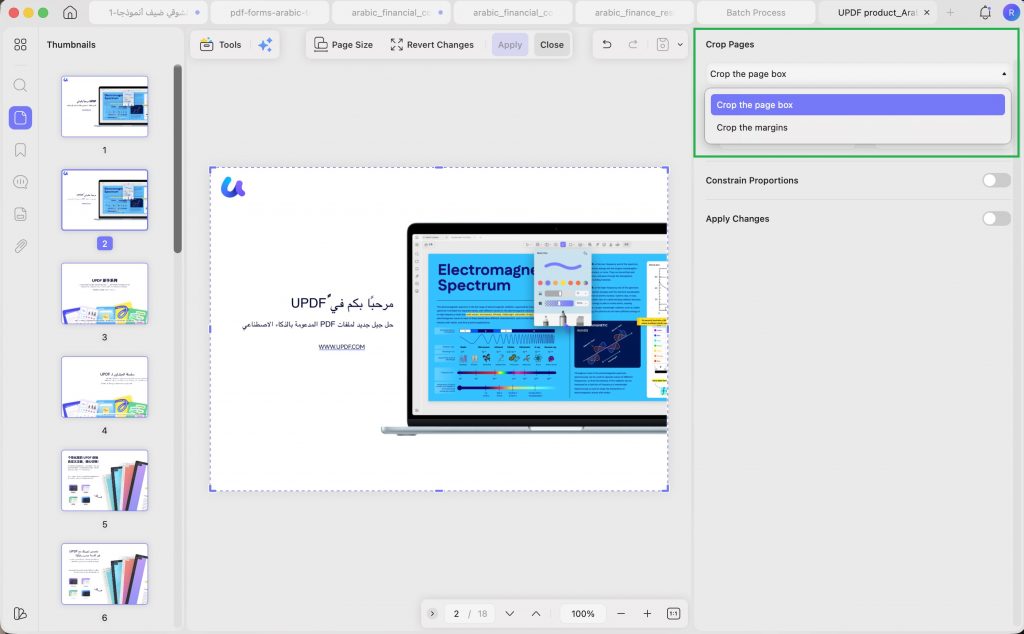This screenshot has height=634, width=1024.
Task: Select page 4 thumbnail
Action: tap(104, 387)
